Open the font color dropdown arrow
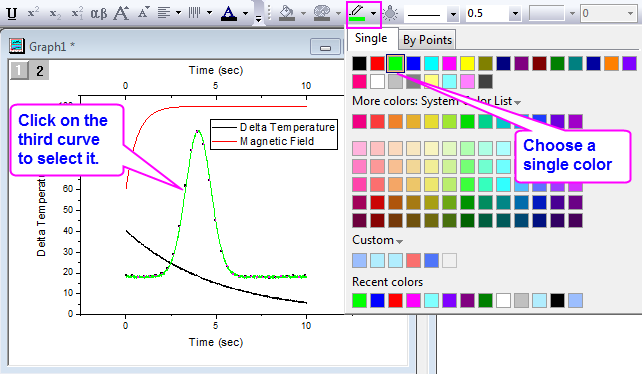The height and width of the screenshot is (374, 642). [245, 13]
